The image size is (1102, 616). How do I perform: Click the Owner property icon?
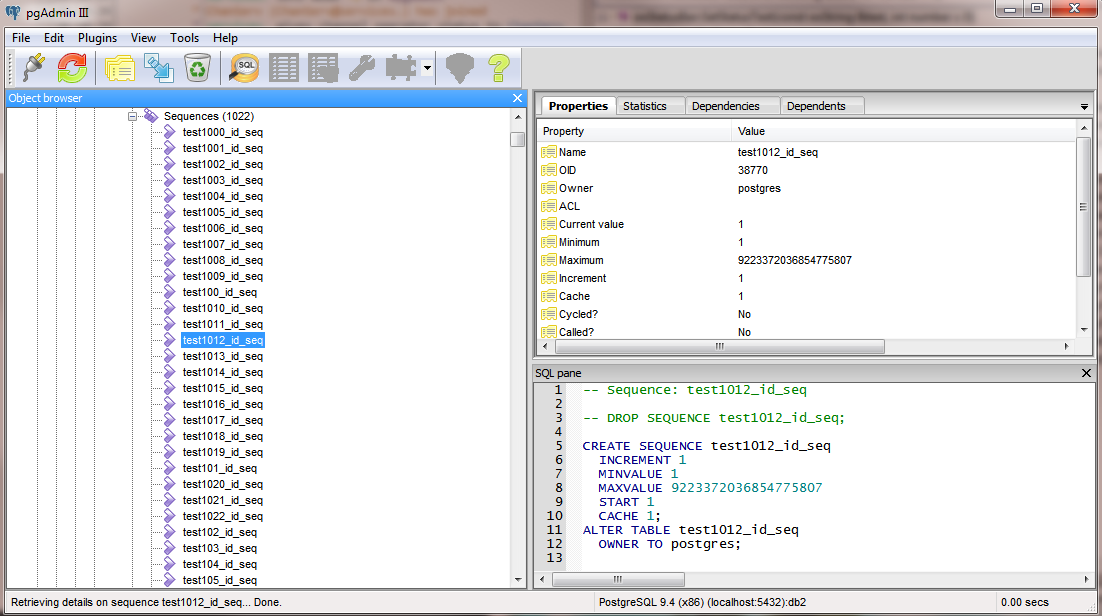click(x=549, y=188)
